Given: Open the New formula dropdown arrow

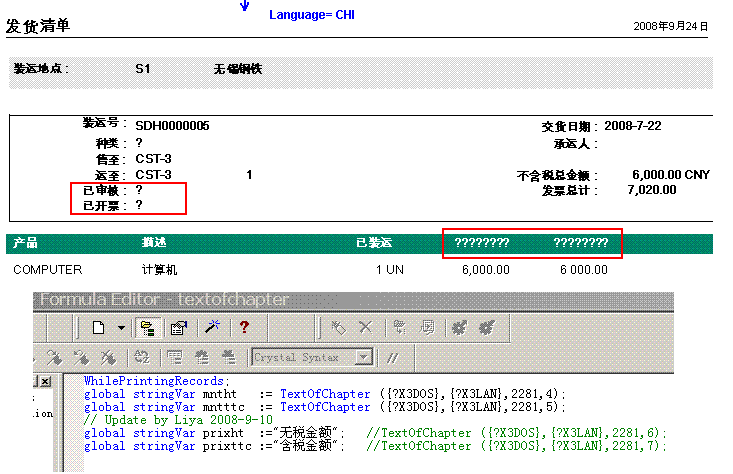Looking at the screenshot, I should (121, 327).
